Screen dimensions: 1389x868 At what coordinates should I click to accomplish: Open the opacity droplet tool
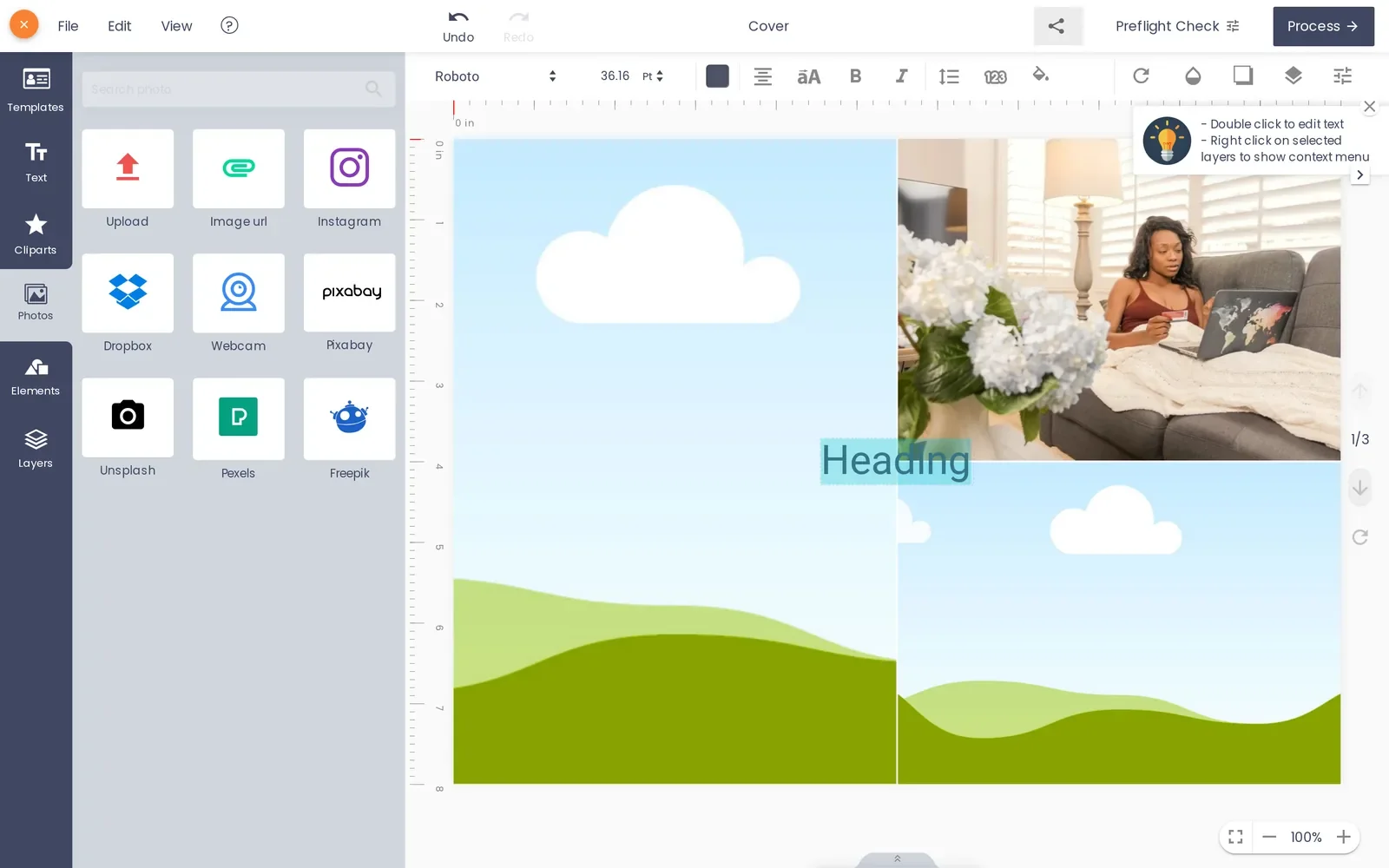point(1193,76)
